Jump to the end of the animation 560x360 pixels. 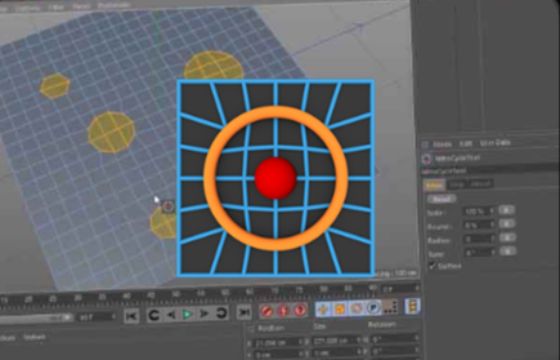tap(244, 313)
